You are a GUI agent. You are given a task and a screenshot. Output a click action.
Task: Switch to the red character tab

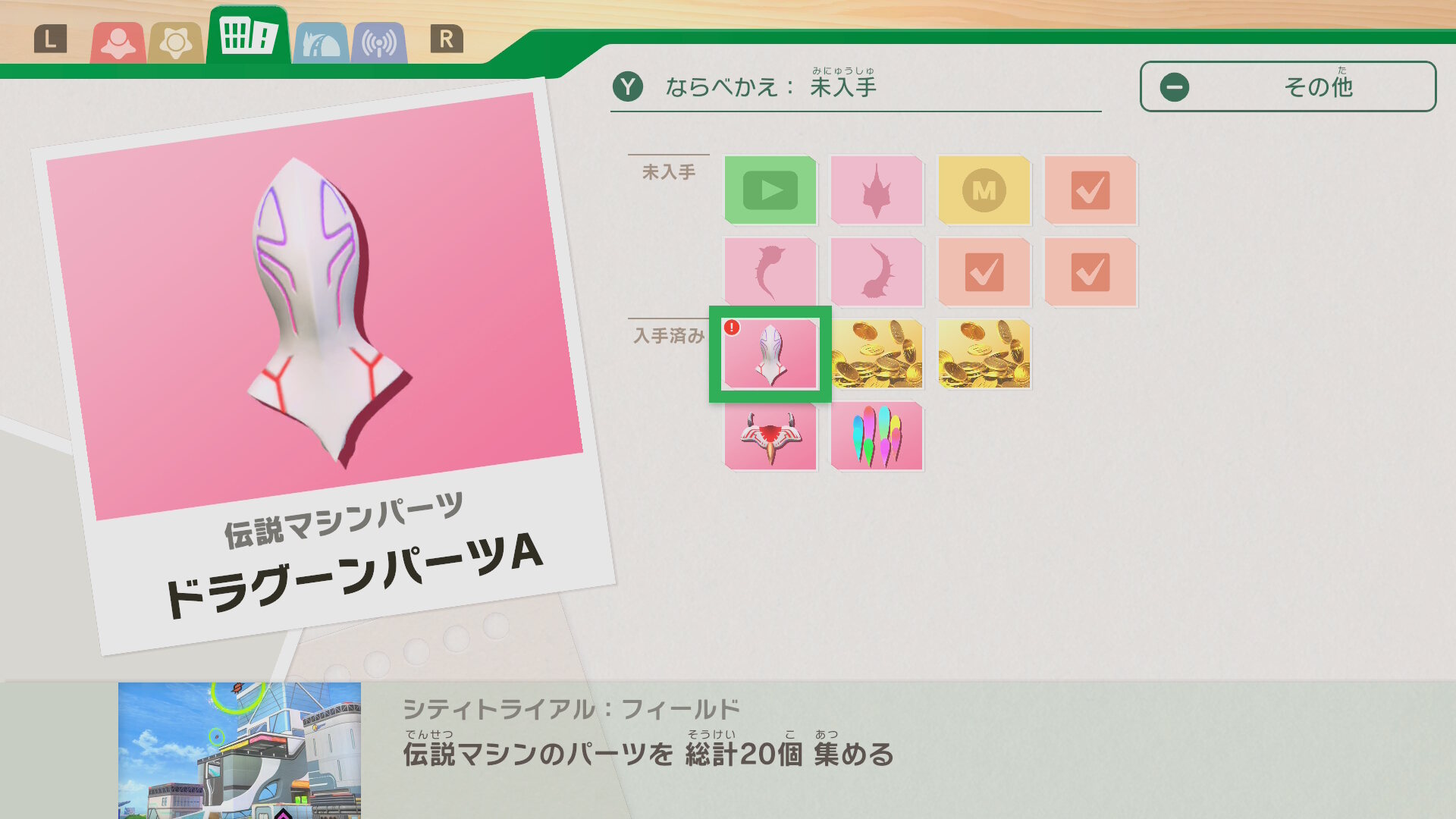coord(118,42)
